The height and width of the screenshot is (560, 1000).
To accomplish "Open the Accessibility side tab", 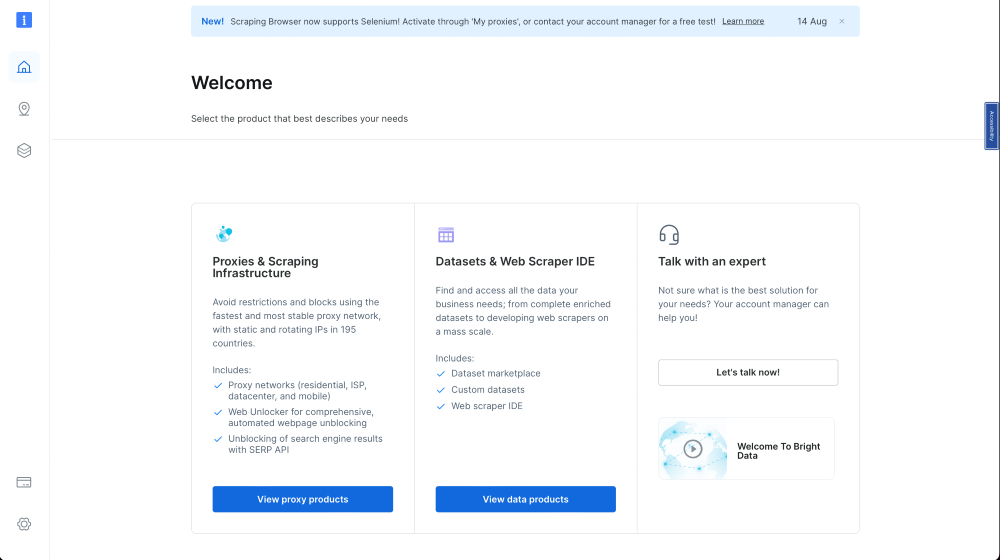I will pyautogui.click(x=991, y=126).
